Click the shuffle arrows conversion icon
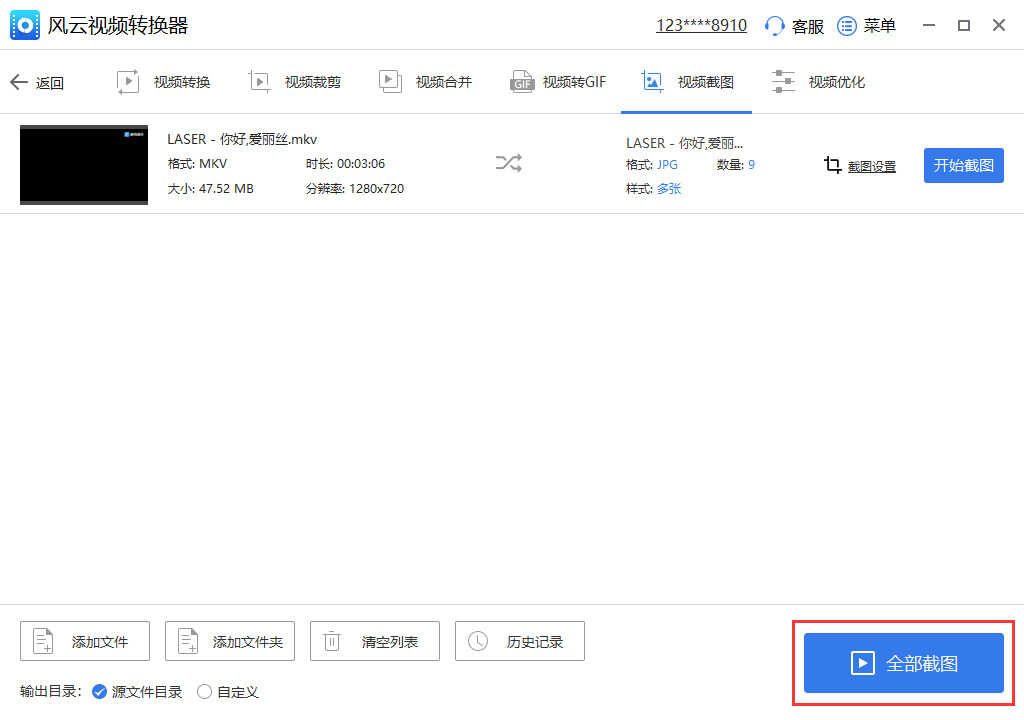Image resolution: width=1024 pixels, height=720 pixels. [x=509, y=163]
